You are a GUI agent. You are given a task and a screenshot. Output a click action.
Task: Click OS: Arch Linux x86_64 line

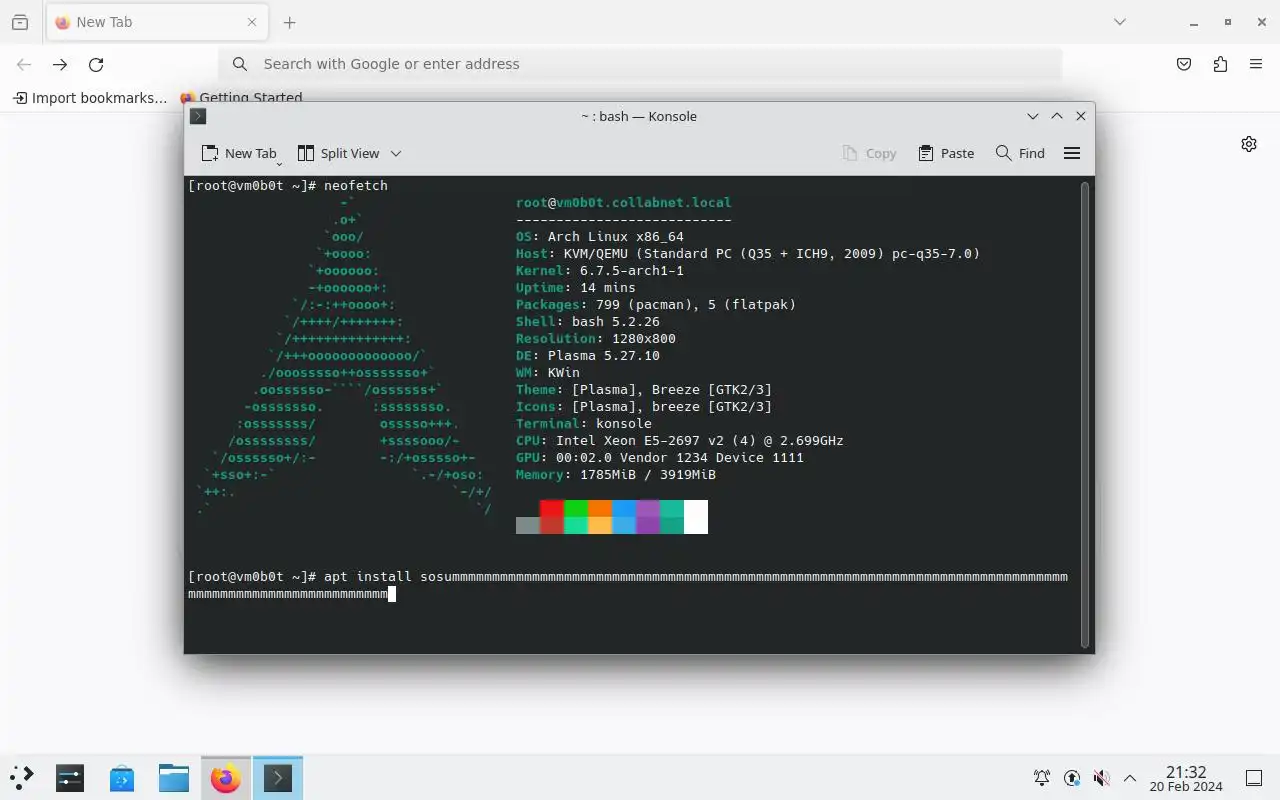[600, 237]
